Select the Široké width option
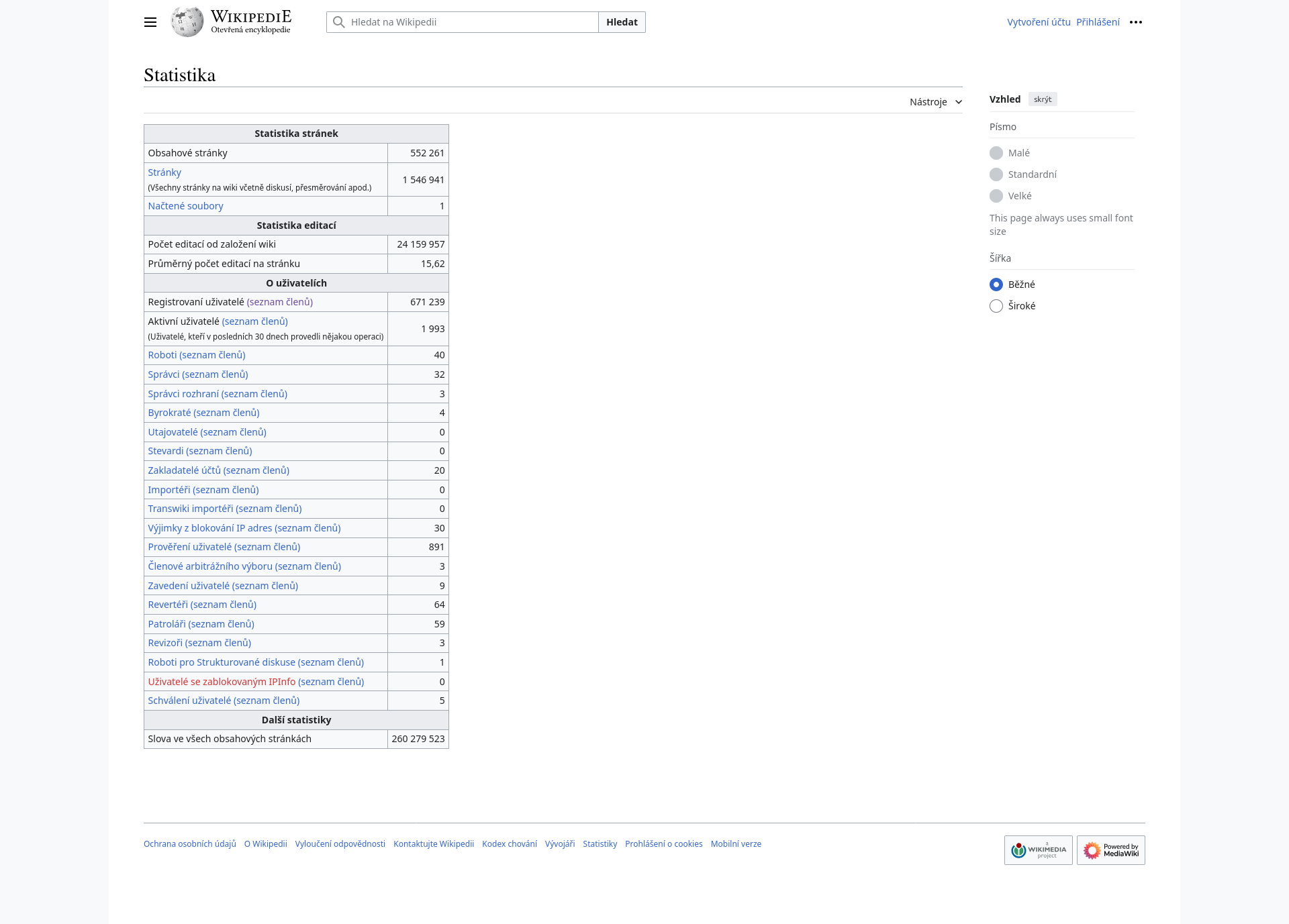Screen dimensions: 1289x924 pyautogui.click(x=996, y=306)
